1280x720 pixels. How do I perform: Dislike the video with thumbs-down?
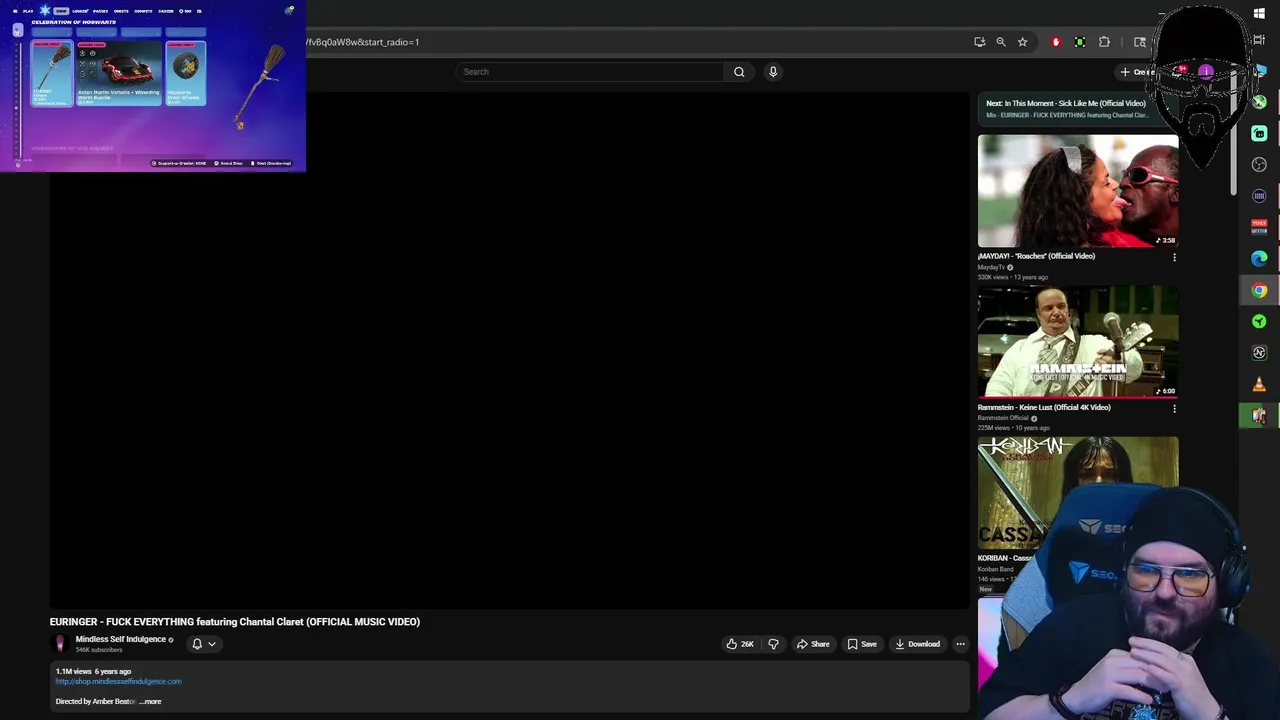tap(773, 644)
